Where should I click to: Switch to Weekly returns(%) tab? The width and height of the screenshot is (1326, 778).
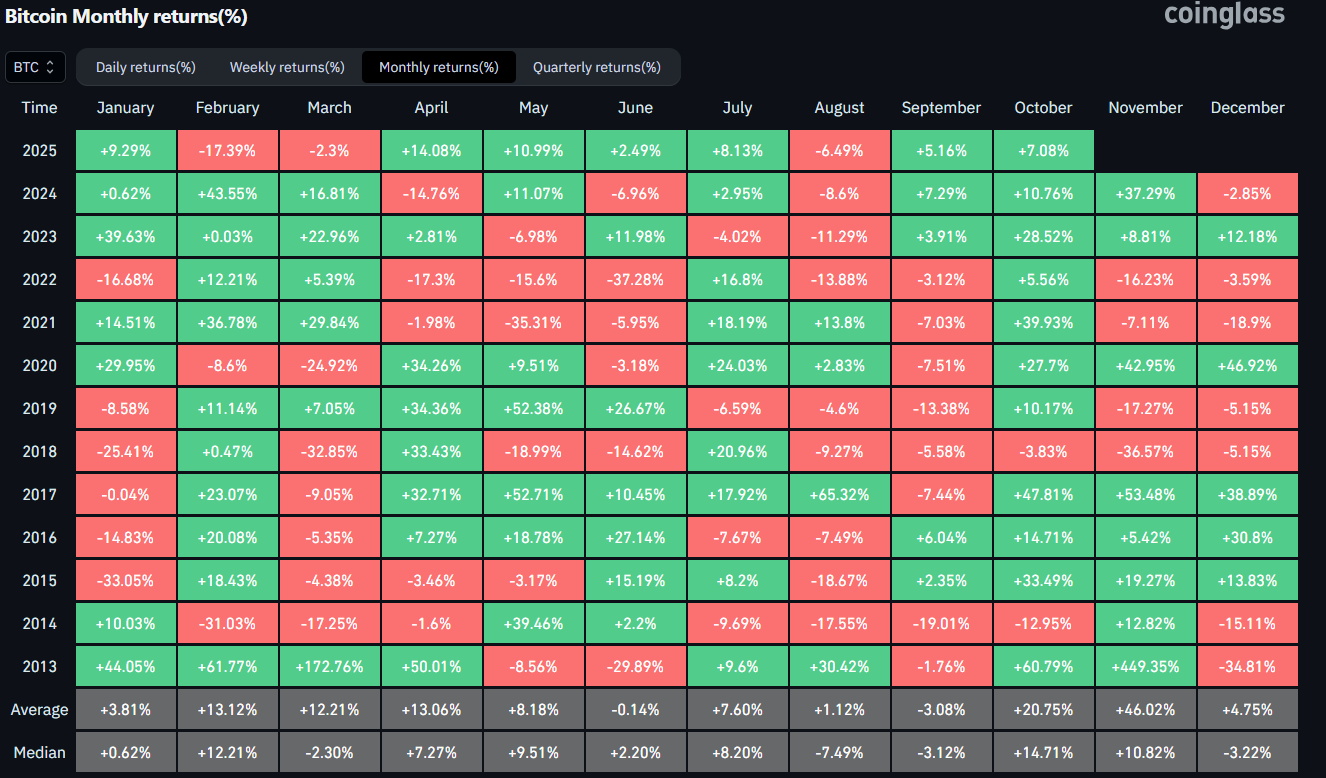point(287,67)
